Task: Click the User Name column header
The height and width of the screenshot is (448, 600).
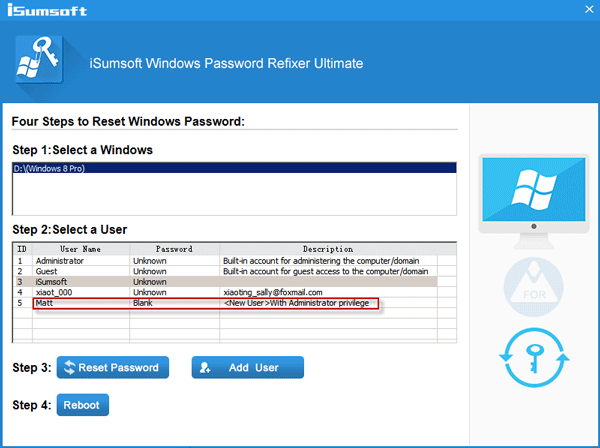Action: pyautogui.click(x=81, y=249)
